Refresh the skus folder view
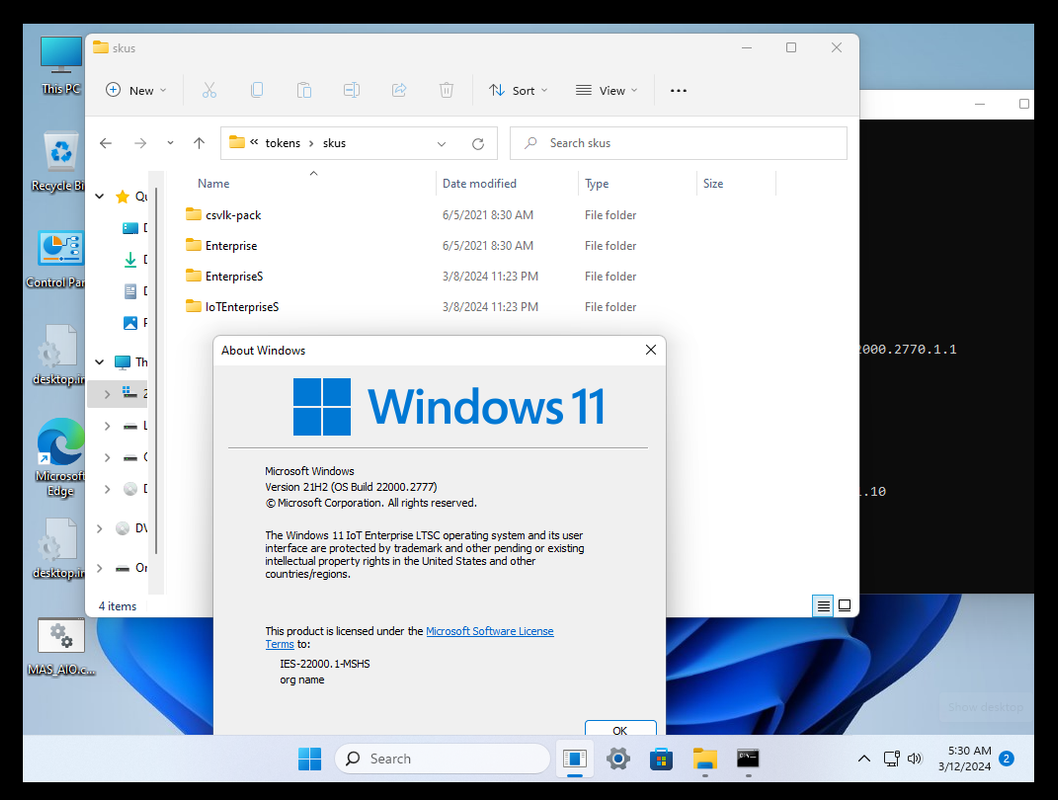Screen dimensions: 1058x800 tap(478, 144)
